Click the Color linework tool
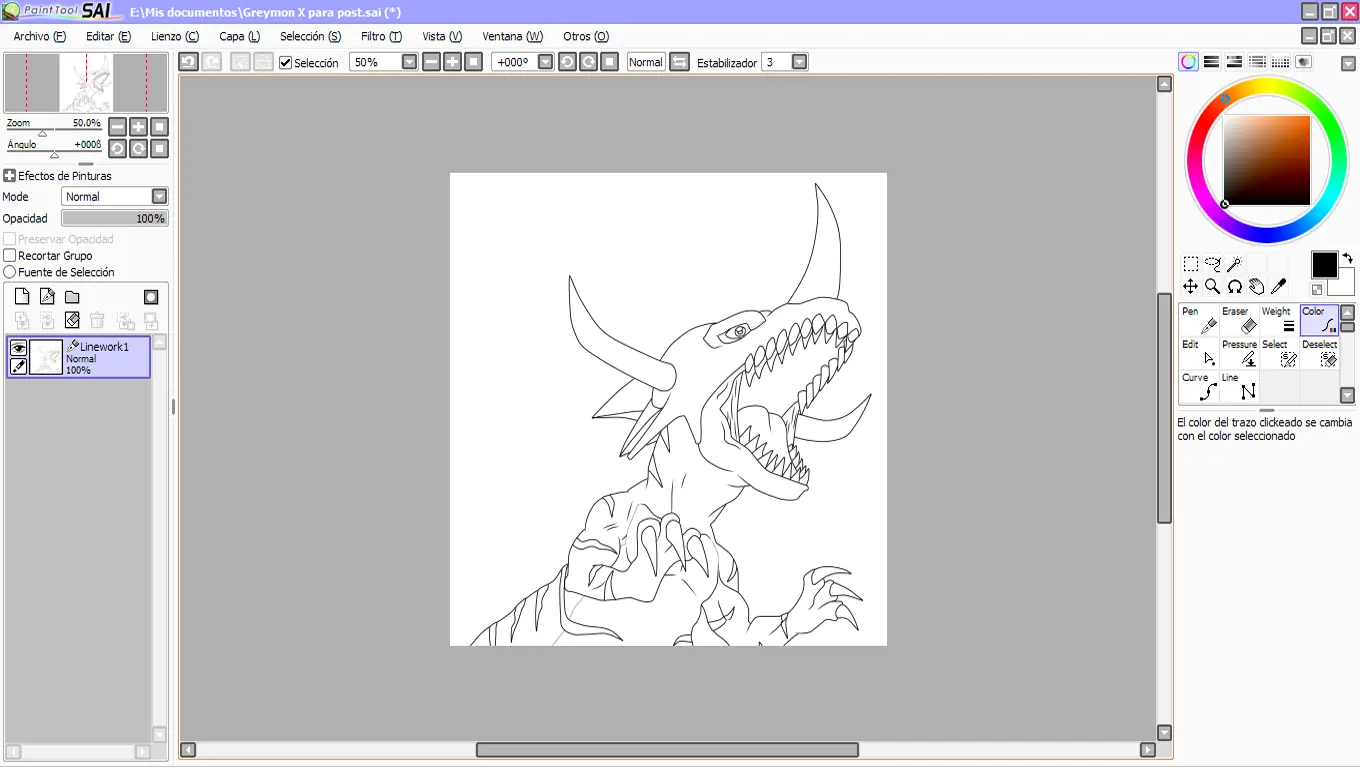 point(1319,320)
